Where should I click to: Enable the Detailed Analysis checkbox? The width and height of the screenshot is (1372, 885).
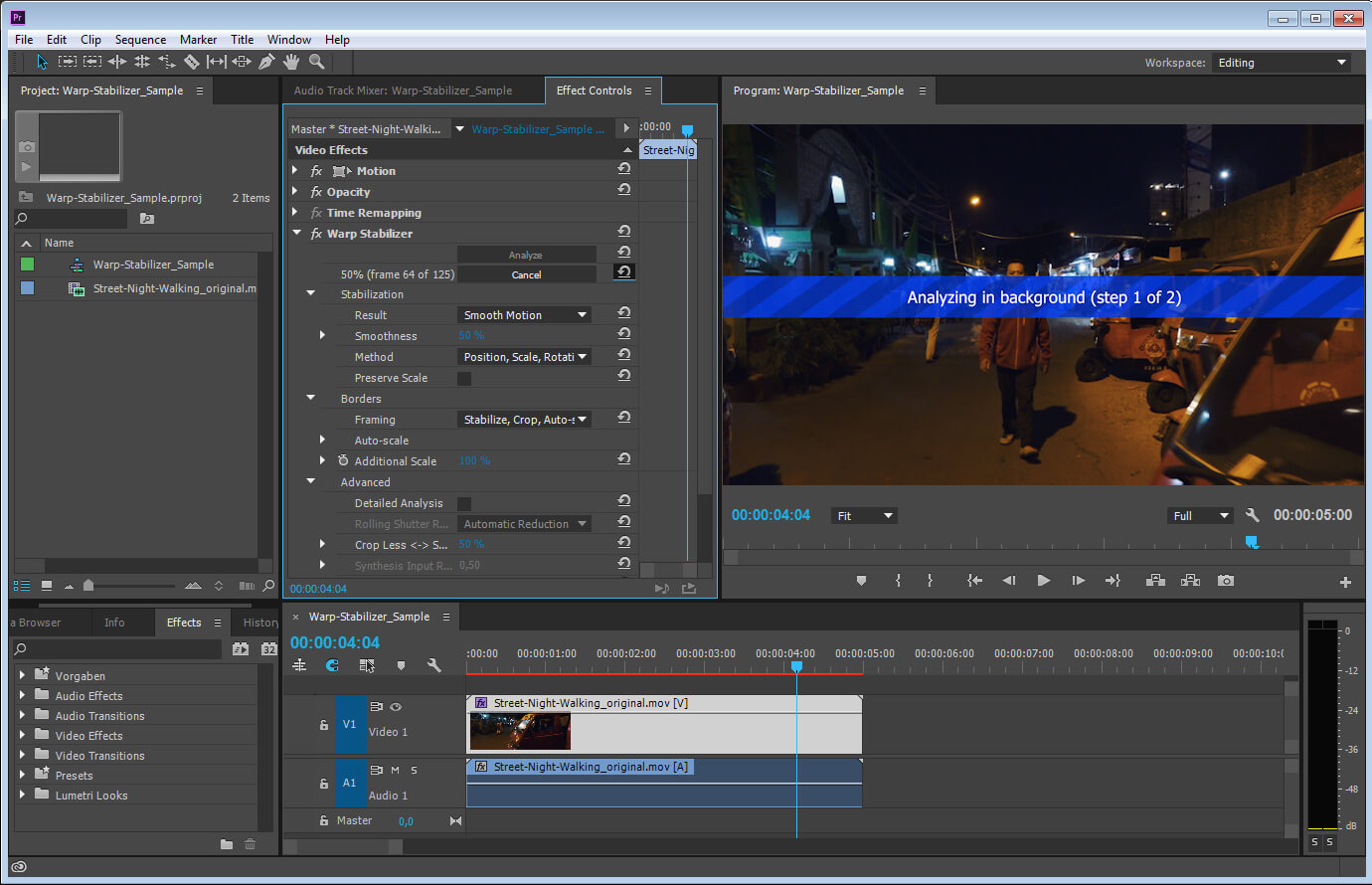(x=464, y=504)
